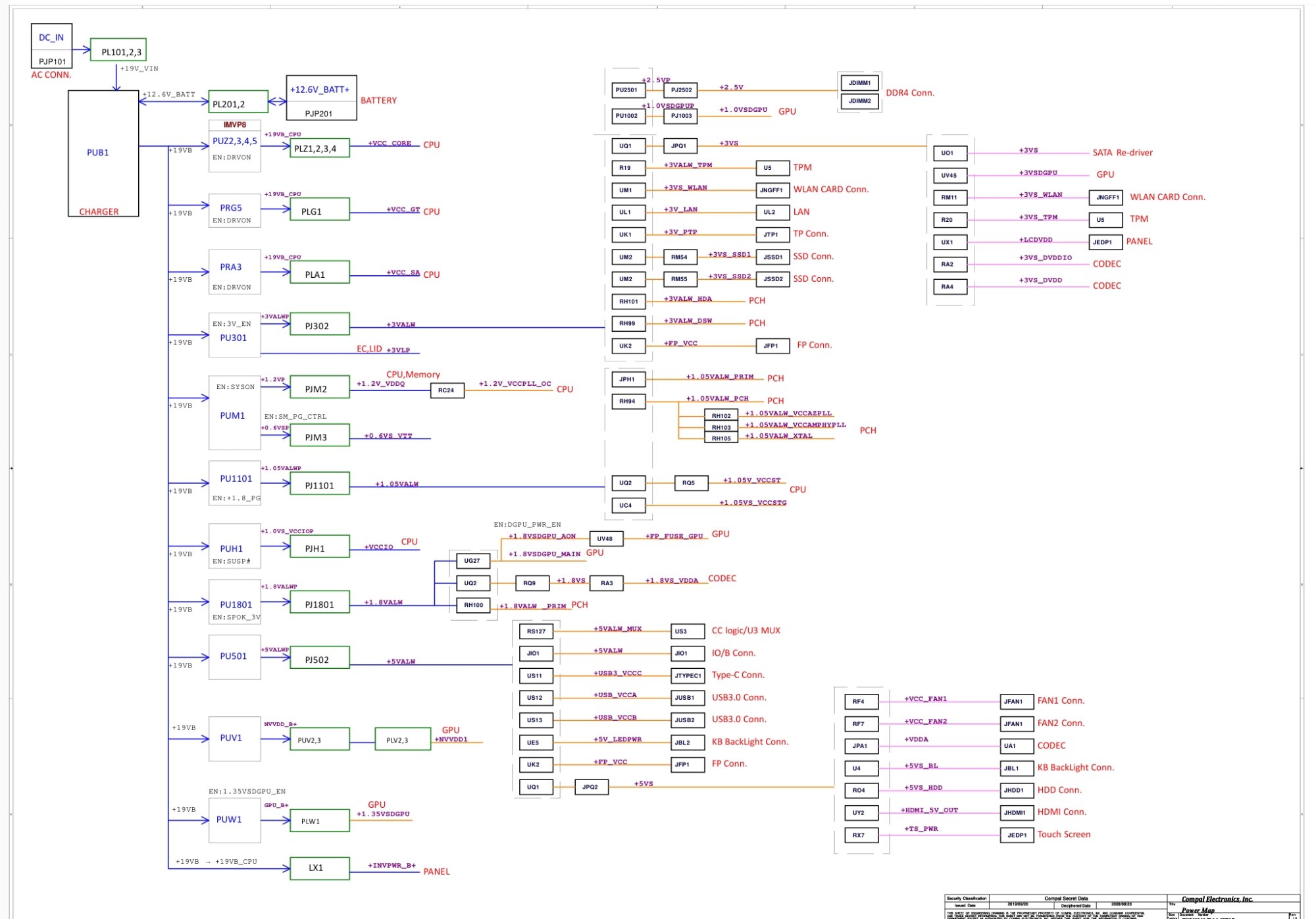Click the 'DDR4 Conn.' label

[x=910, y=93]
